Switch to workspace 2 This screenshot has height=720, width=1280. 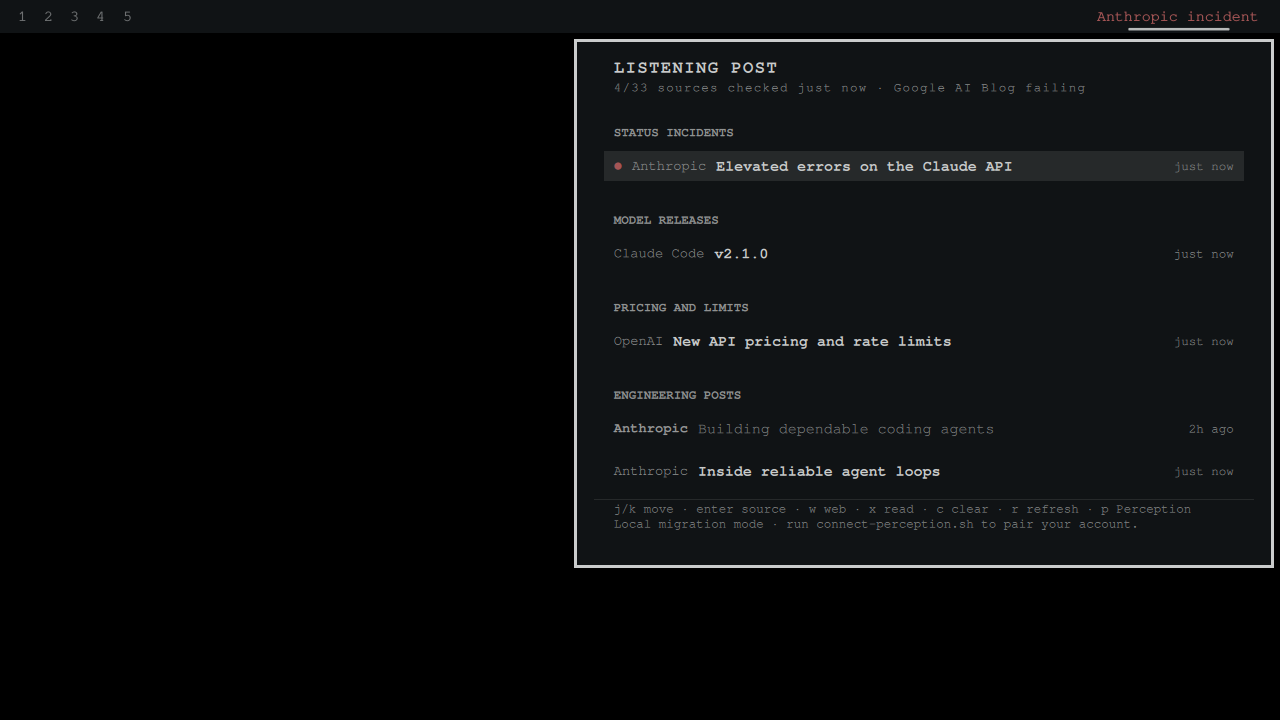click(x=48, y=17)
